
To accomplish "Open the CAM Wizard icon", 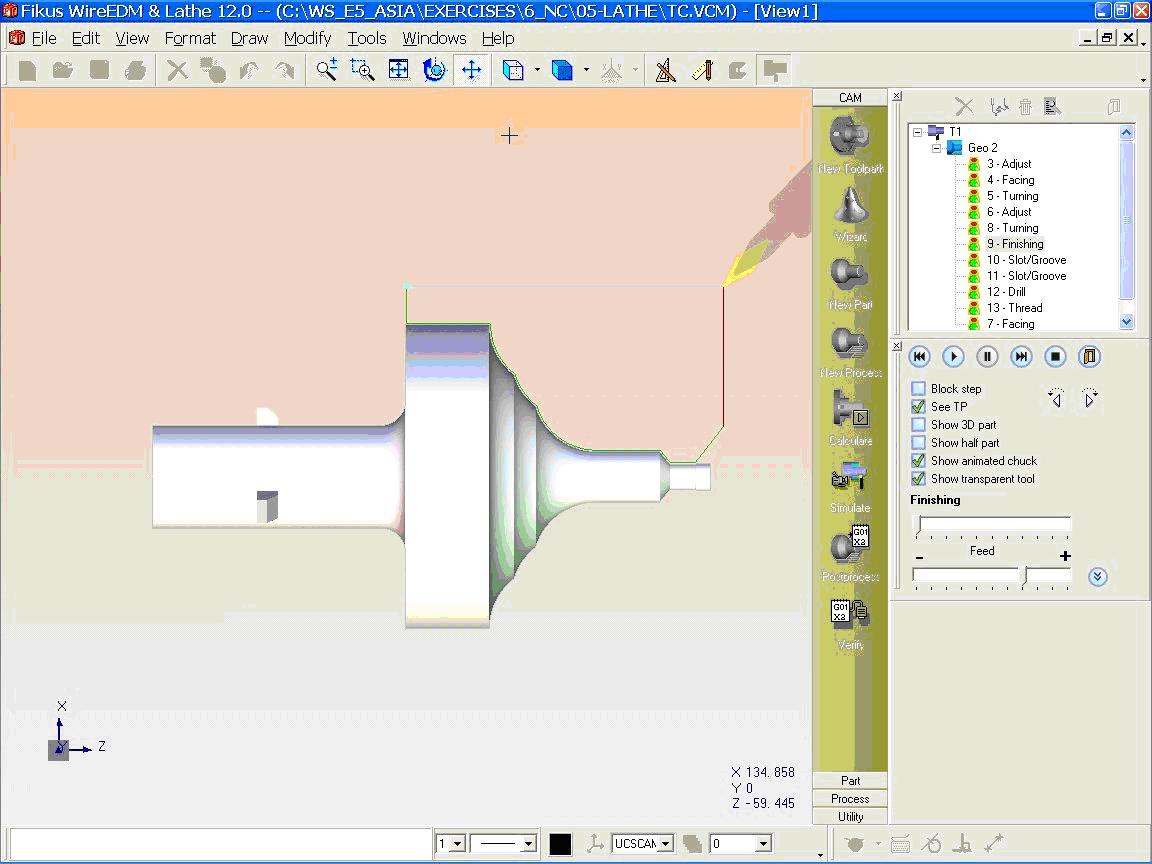I will click(x=850, y=206).
